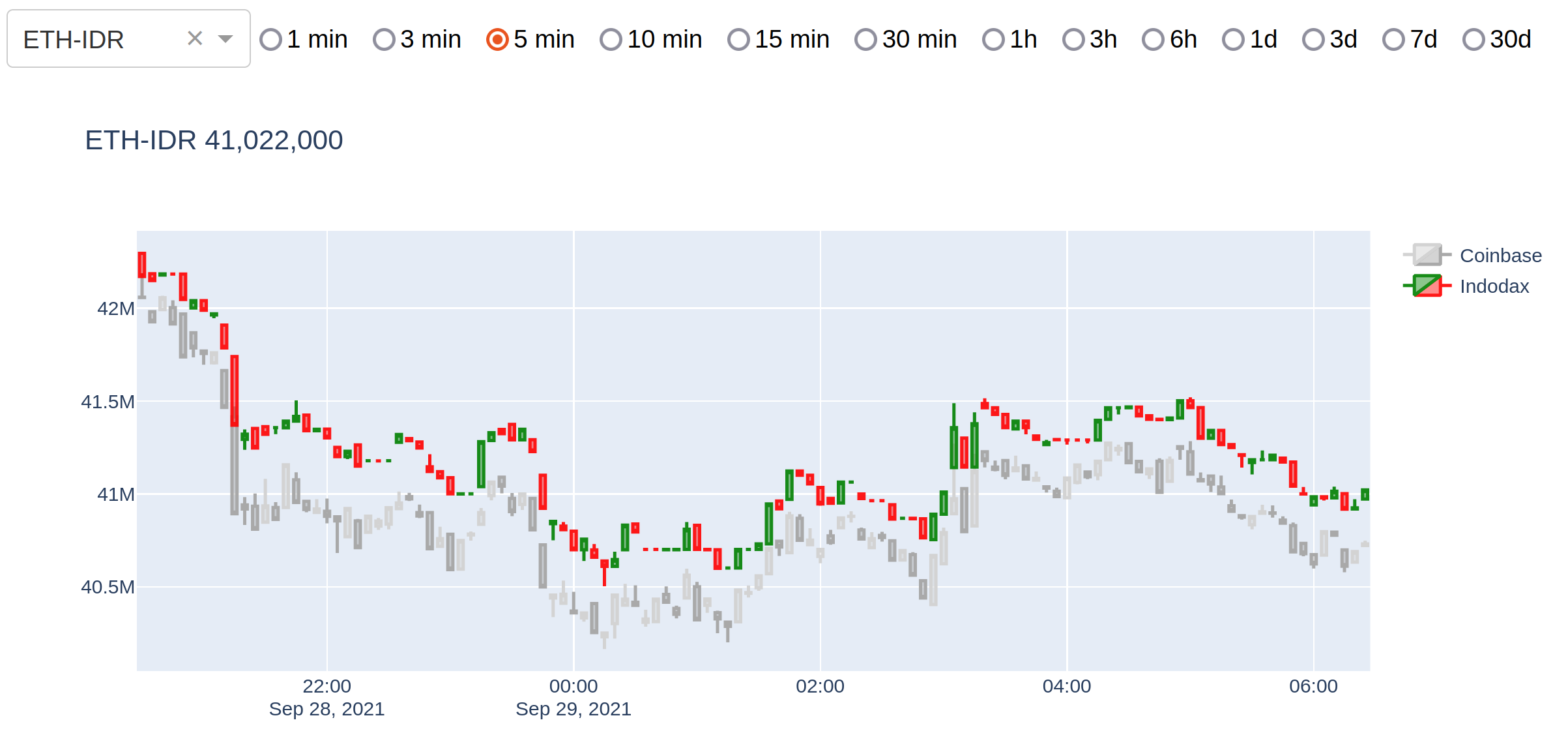Select the 1 min interval radio button
Image resolution: width=1568 pixels, height=733 pixels.
coord(270,40)
